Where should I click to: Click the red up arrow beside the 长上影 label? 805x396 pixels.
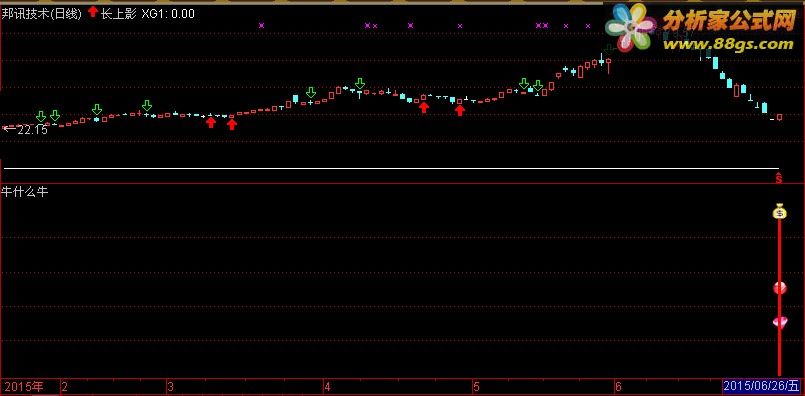click(92, 12)
